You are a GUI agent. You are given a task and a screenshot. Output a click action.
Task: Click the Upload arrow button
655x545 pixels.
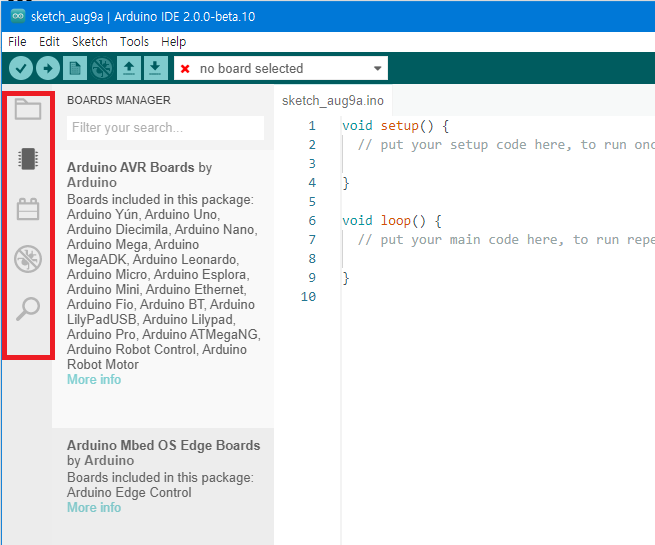tap(48, 68)
